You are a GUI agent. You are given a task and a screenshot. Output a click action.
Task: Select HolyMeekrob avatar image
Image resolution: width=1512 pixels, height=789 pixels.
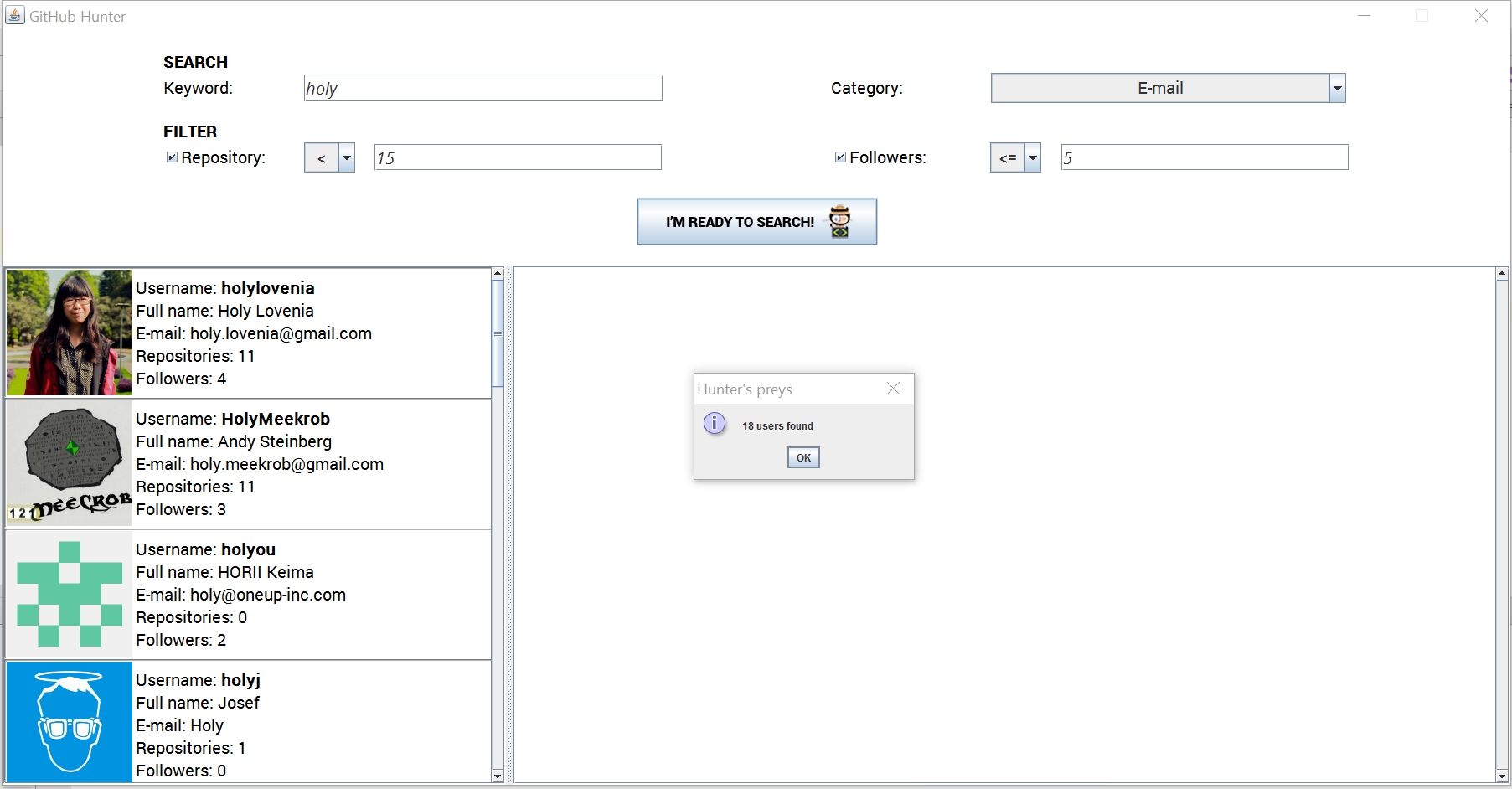(x=70, y=463)
